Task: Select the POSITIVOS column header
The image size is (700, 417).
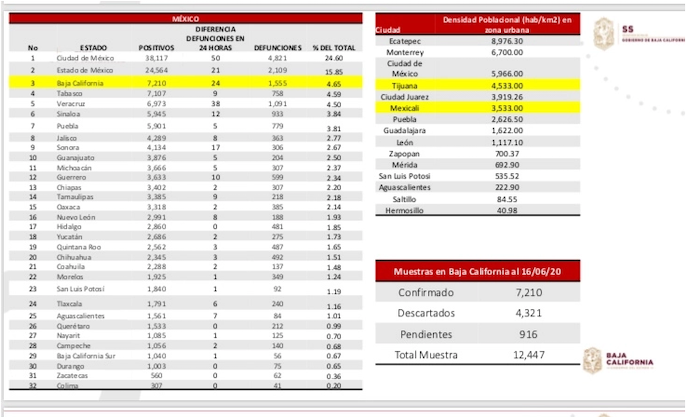Action: tap(155, 47)
